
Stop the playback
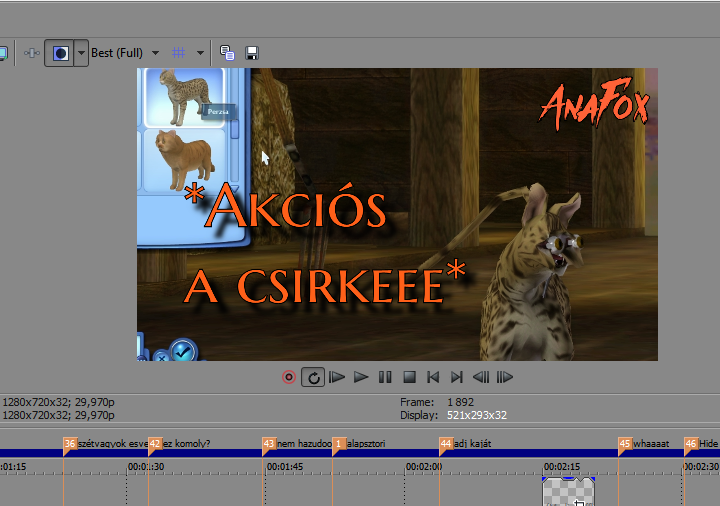[409, 377]
